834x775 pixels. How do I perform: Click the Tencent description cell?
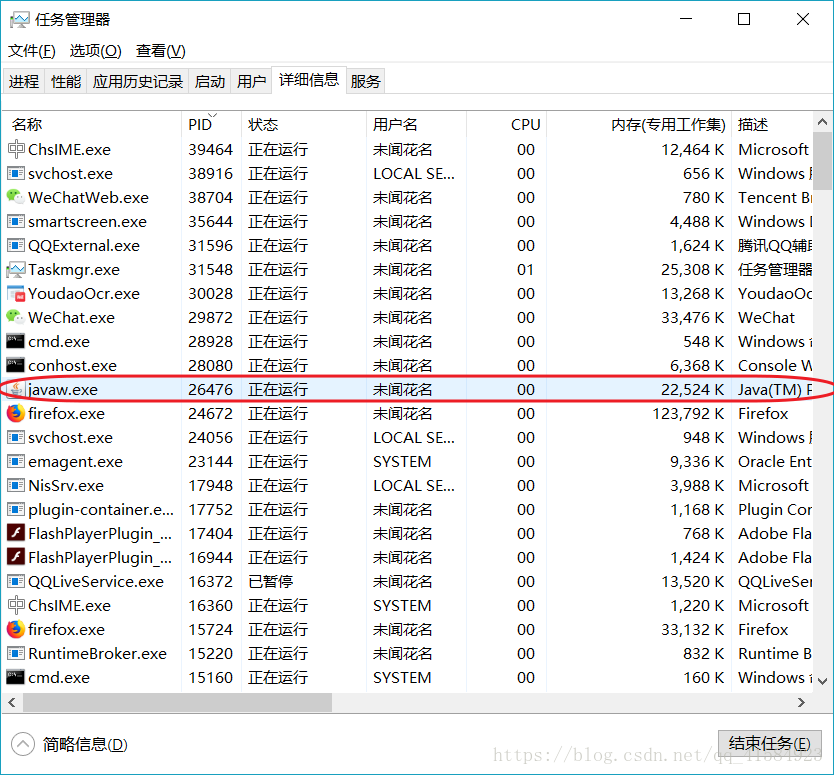coord(774,197)
